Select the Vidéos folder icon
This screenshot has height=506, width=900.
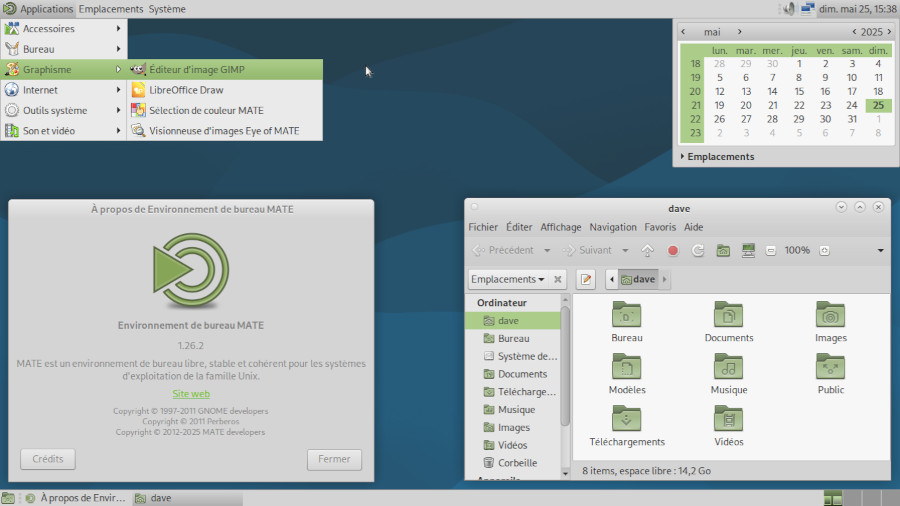tap(728, 419)
